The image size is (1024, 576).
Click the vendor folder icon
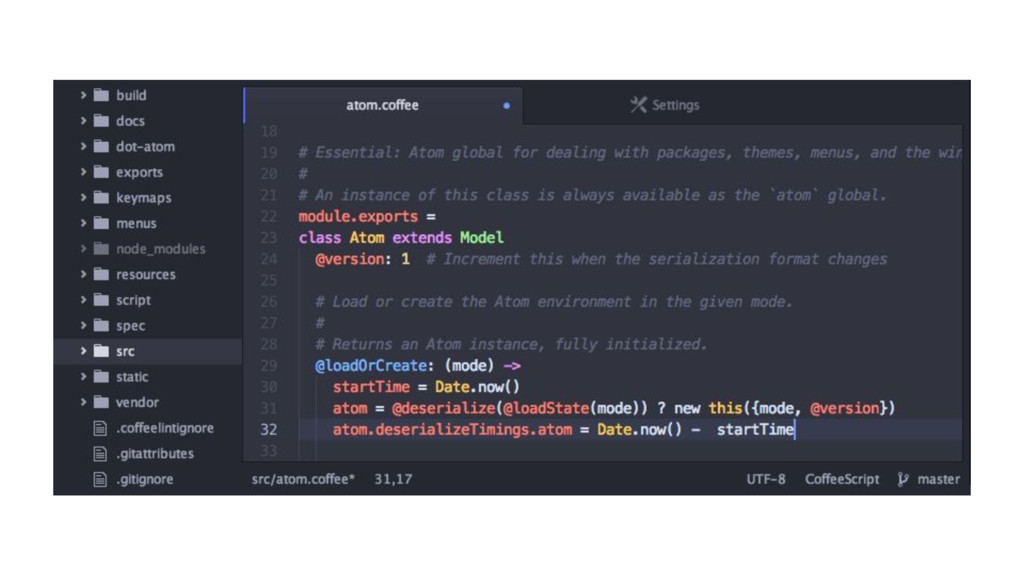point(101,402)
